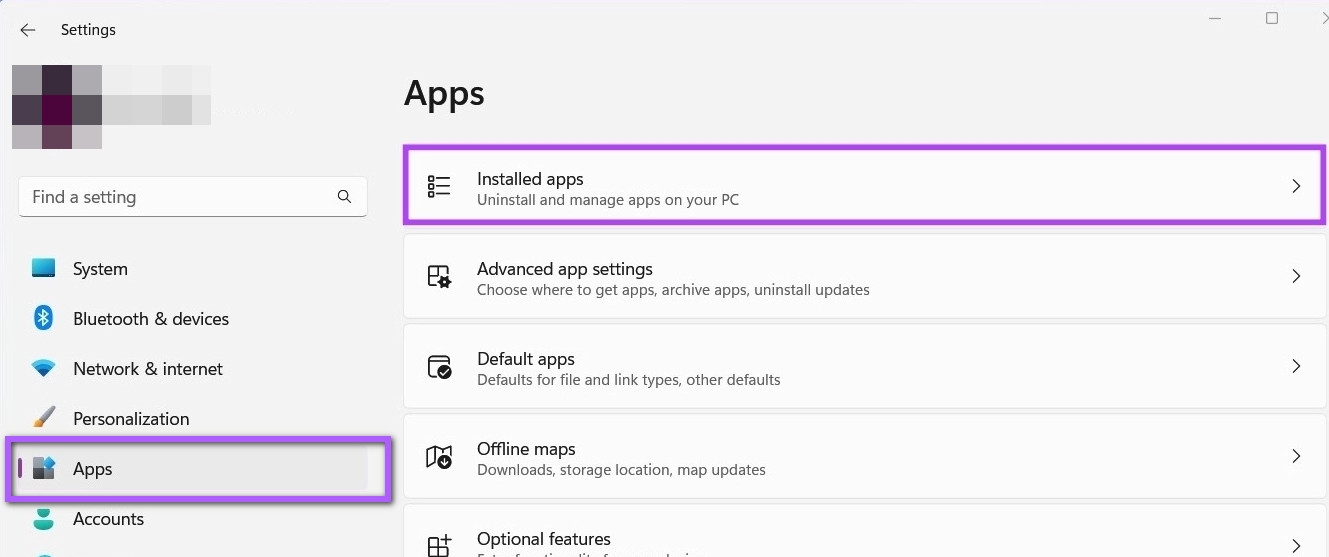
Task: Open Personalization settings
Action: (192, 419)
